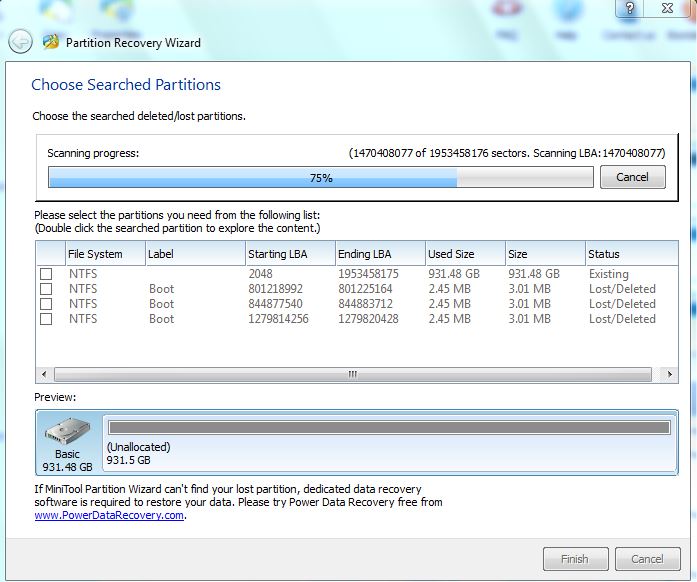
Task: Click the left scroll arrow of partition list
Action: pos(44,374)
